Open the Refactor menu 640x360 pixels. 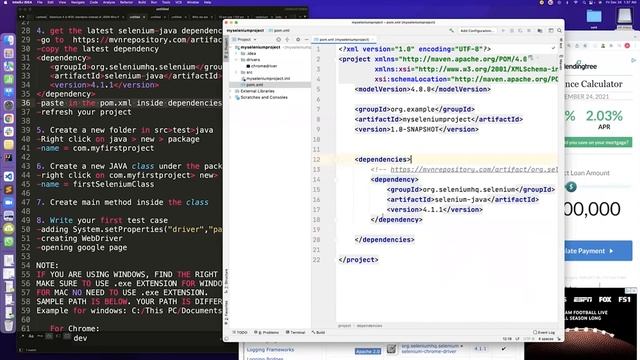[x=126, y=2]
